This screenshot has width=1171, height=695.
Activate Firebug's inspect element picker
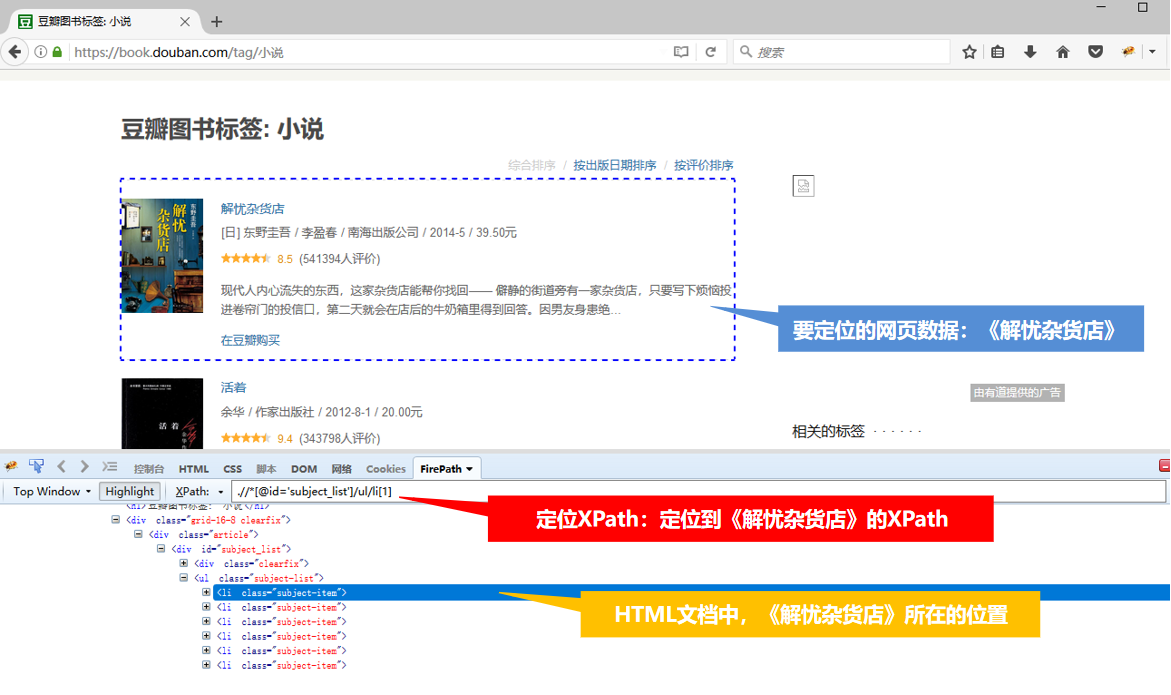click(37, 467)
